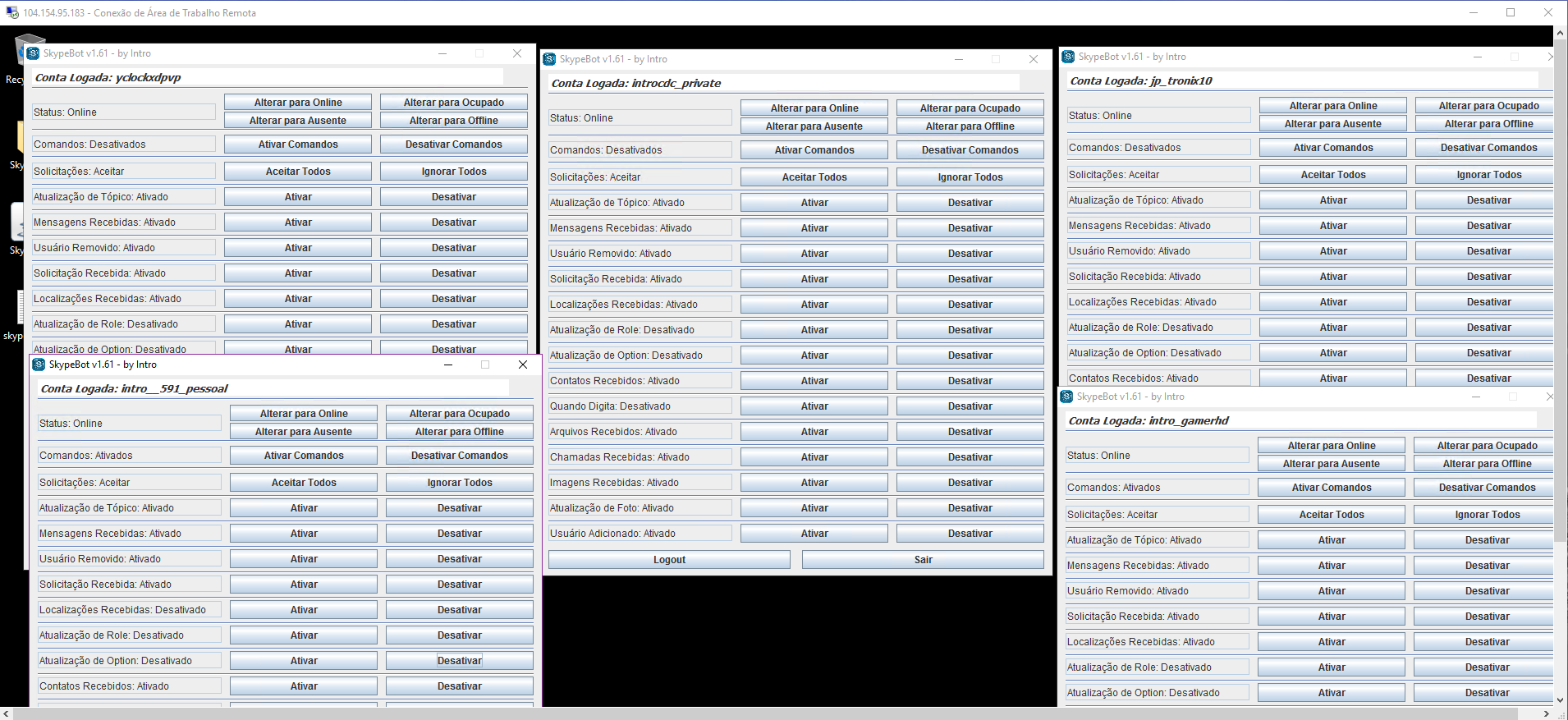Set yclockxdpvp account to Alterar para Online
The image size is (1568, 720).
coord(298,103)
